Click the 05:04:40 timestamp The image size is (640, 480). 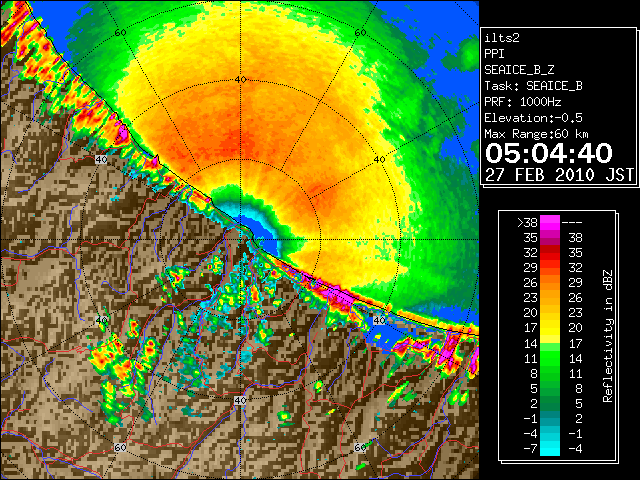(549, 153)
